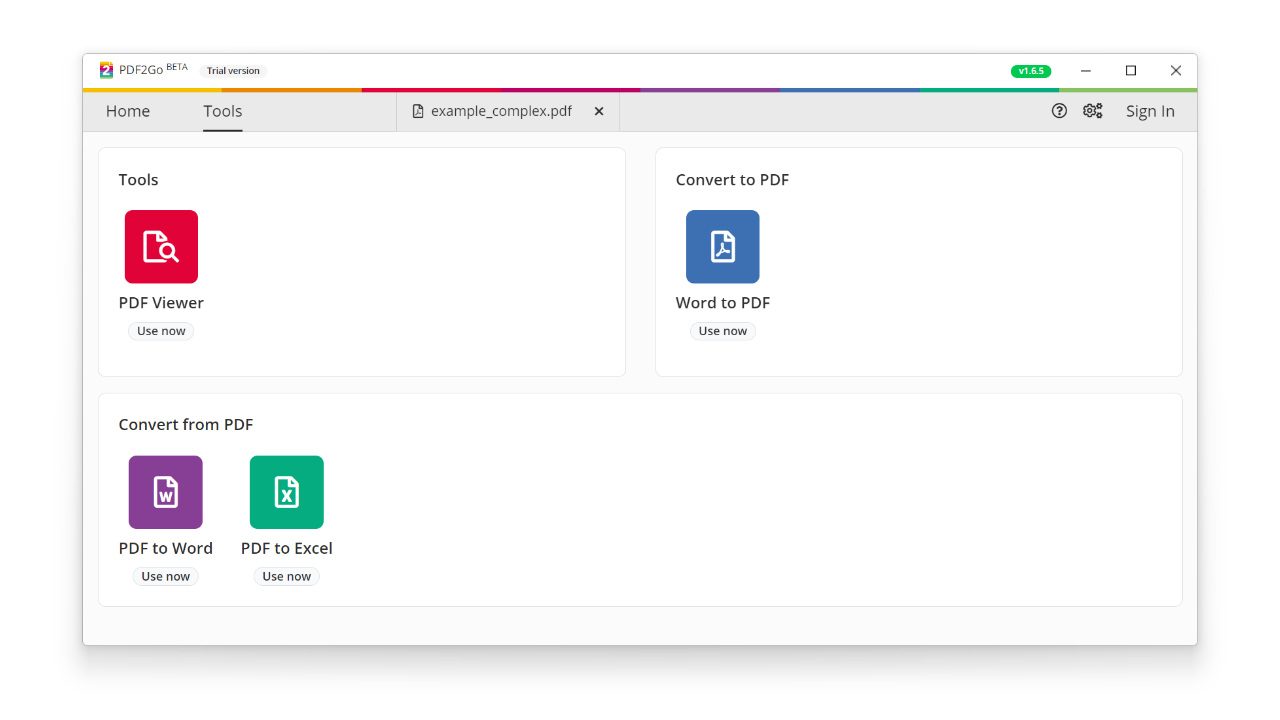Click the Trial version badge

pos(233,70)
